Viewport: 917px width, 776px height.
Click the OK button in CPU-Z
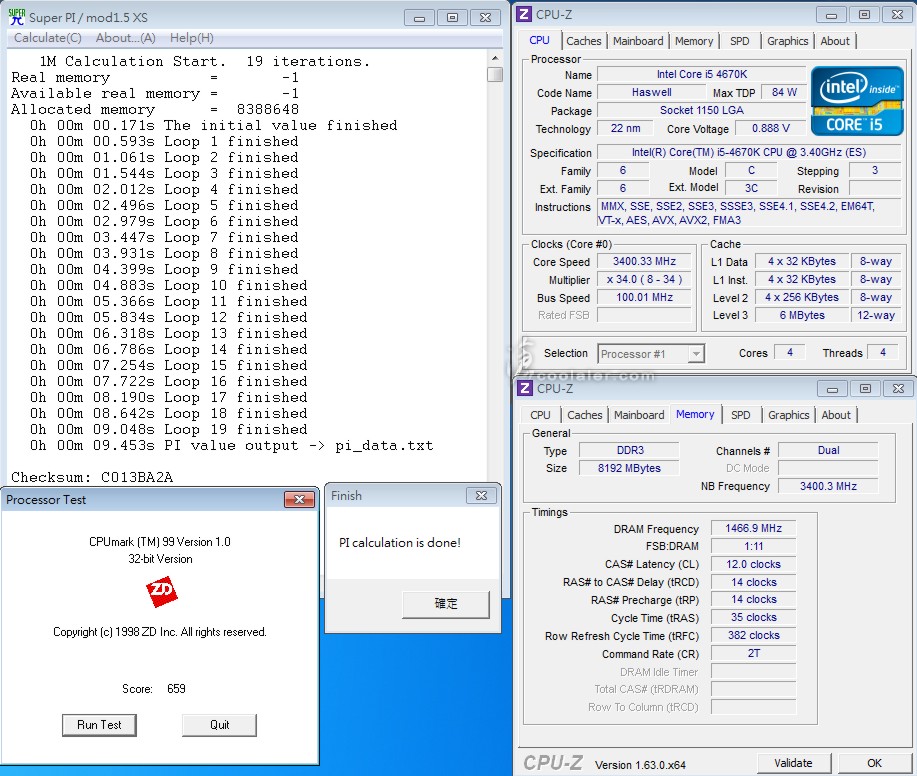click(874, 763)
